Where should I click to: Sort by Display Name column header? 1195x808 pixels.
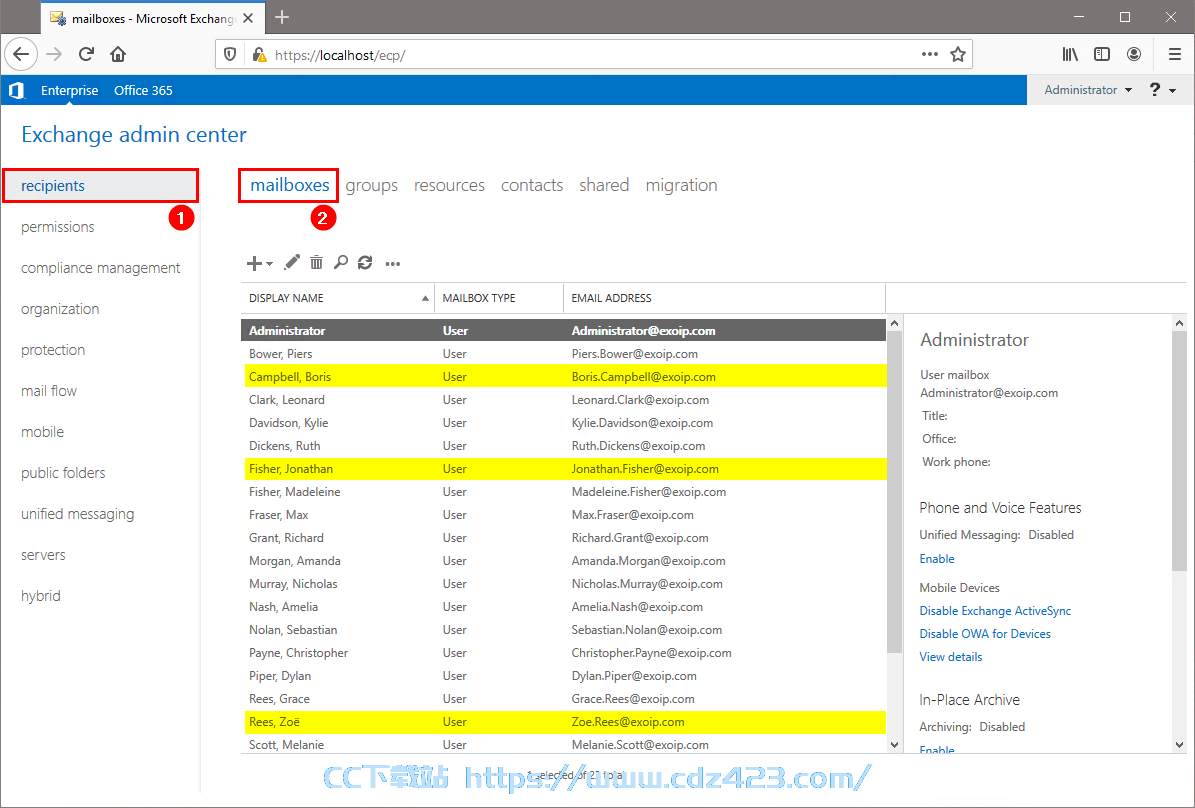click(338, 298)
